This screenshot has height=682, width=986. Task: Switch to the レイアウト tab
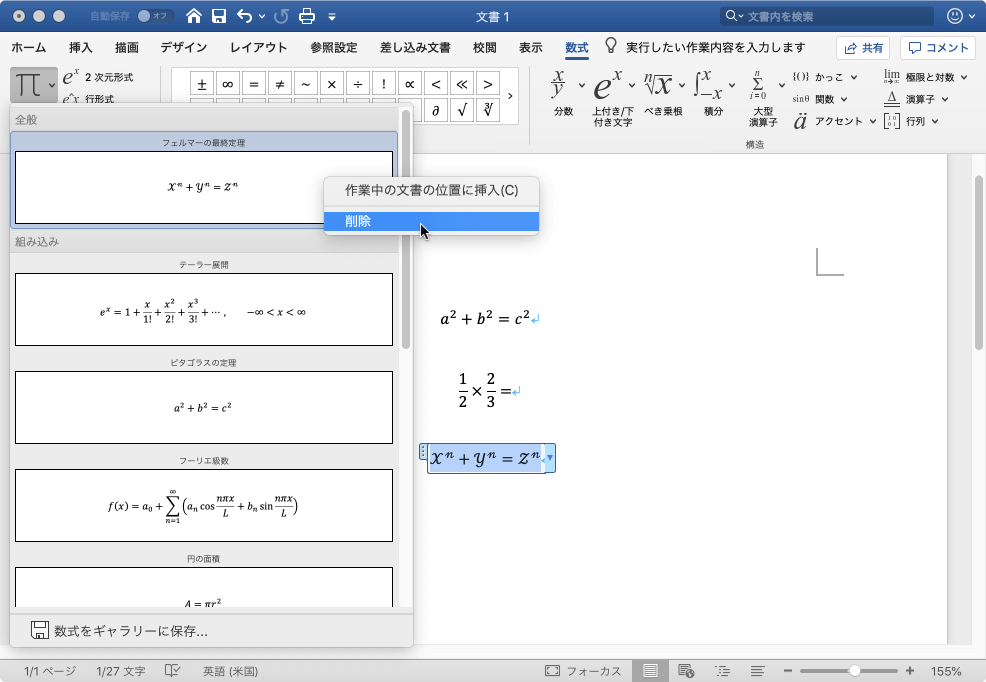pos(258,47)
